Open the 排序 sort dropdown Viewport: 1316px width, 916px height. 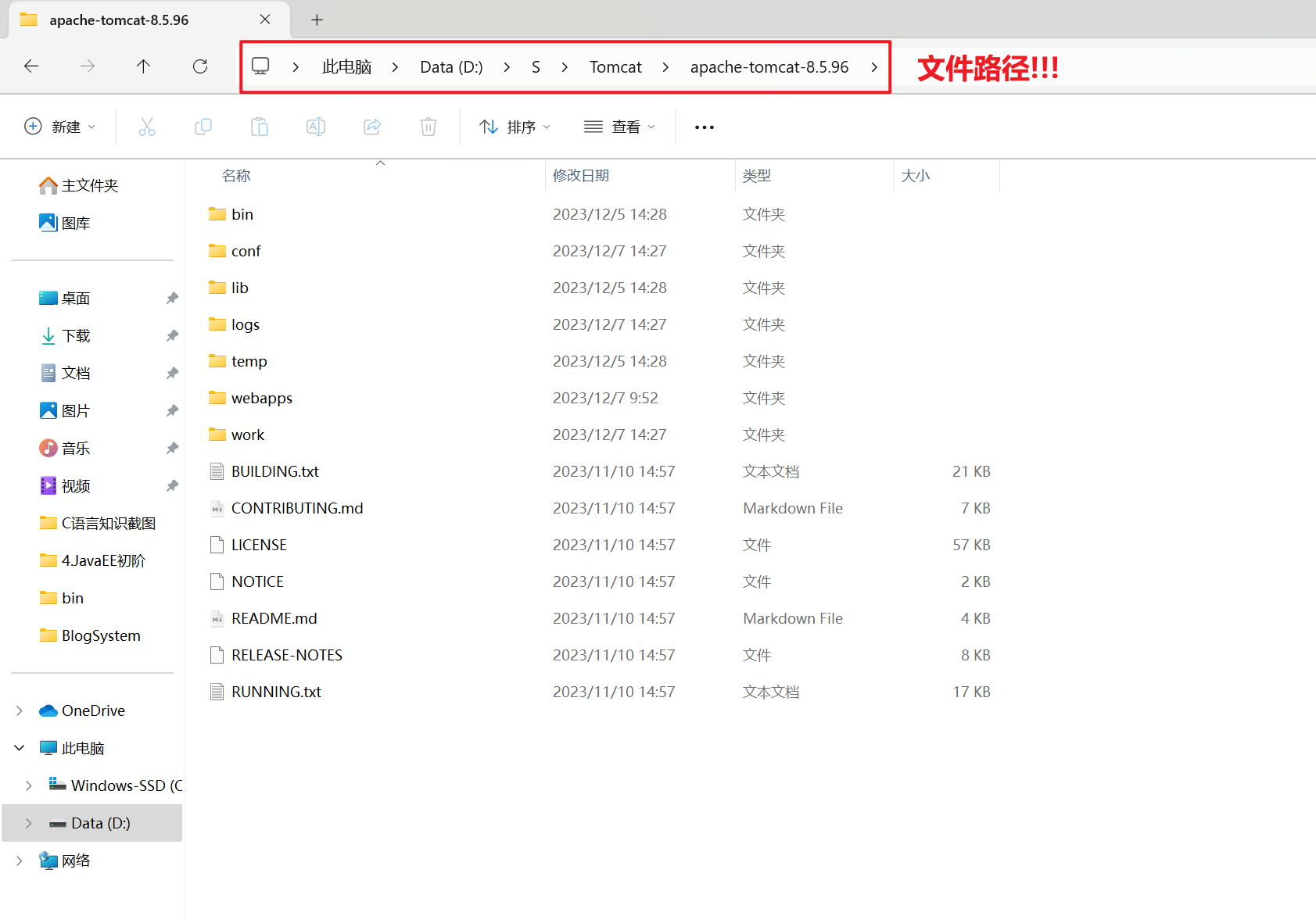(x=515, y=127)
